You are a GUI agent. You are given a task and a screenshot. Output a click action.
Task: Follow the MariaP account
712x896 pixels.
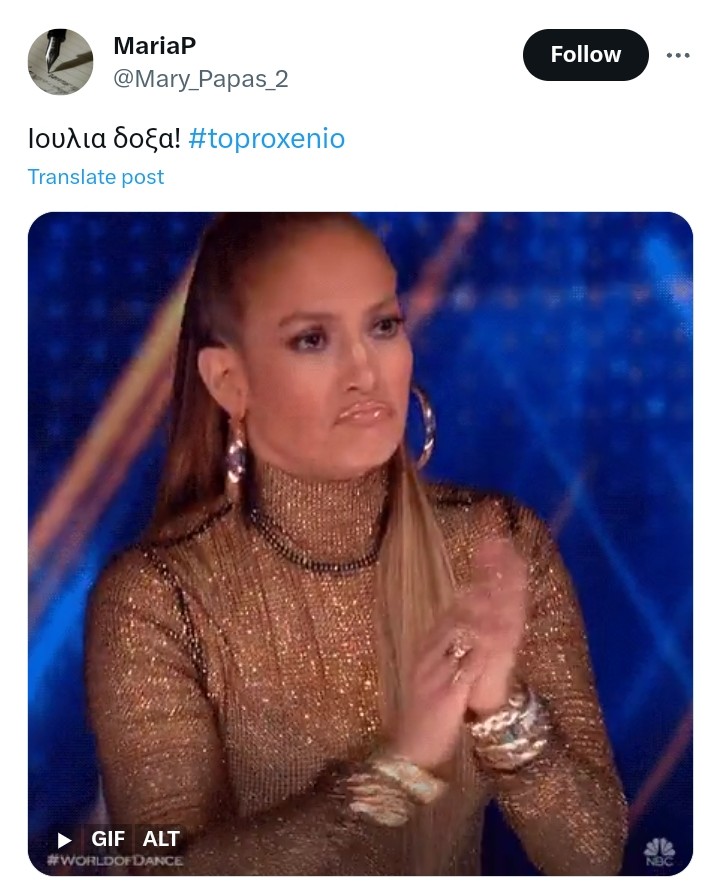586,55
